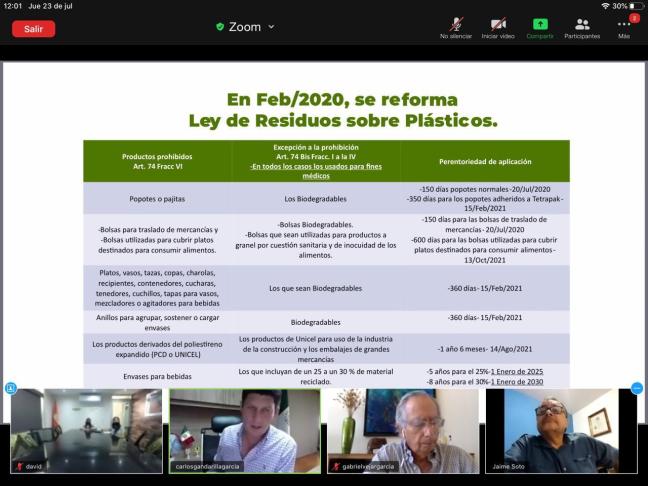Tap the green Compartir share icon

tap(540, 26)
